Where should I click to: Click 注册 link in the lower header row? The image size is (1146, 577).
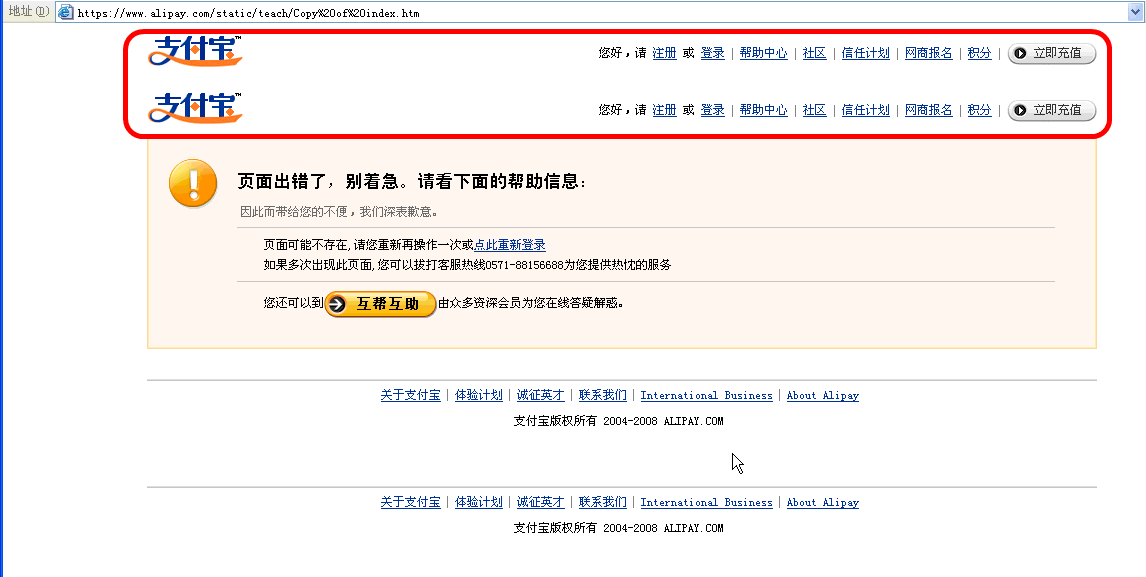pyautogui.click(x=664, y=110)
